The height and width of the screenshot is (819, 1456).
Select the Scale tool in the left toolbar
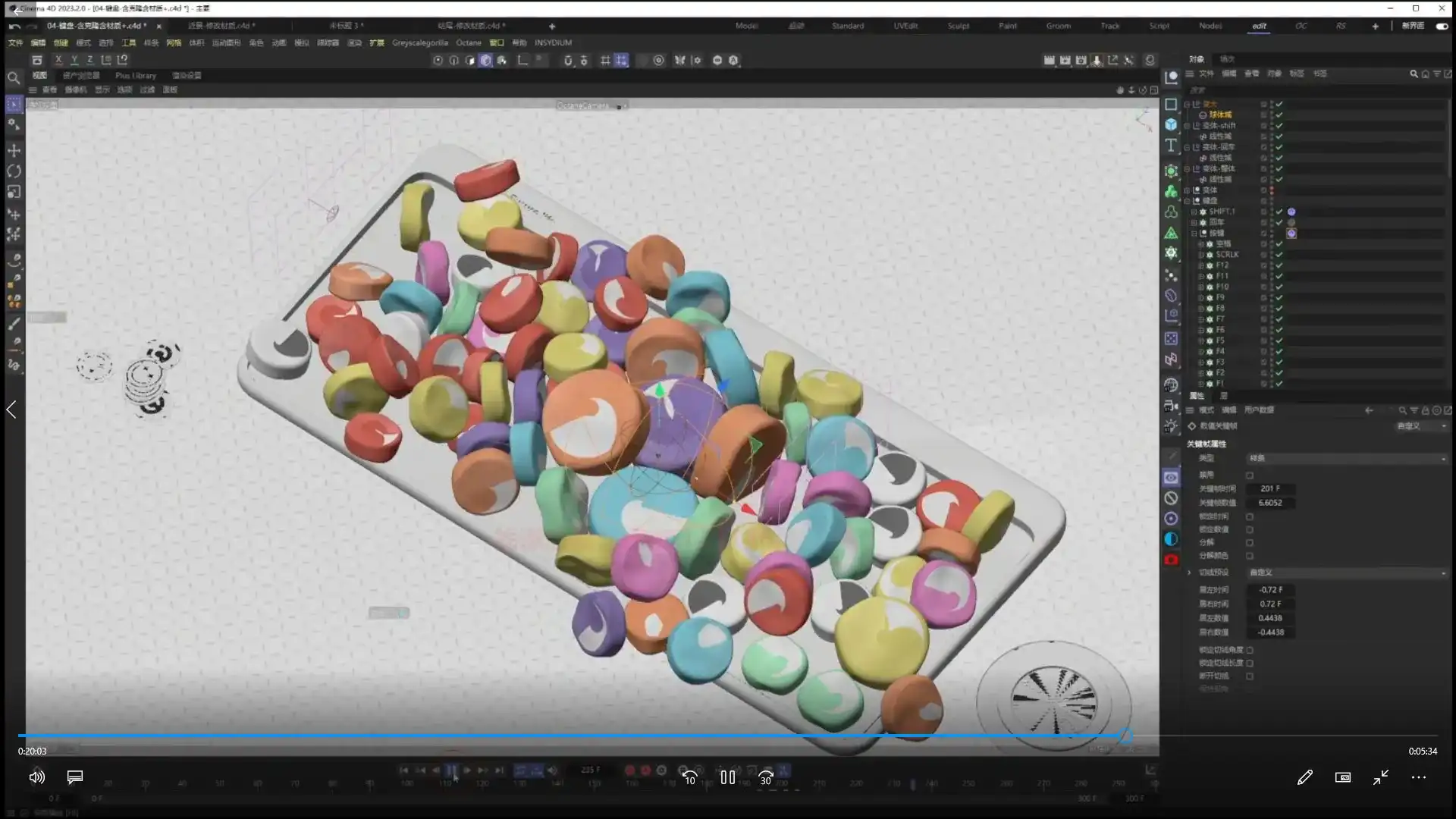click(14, 192)
